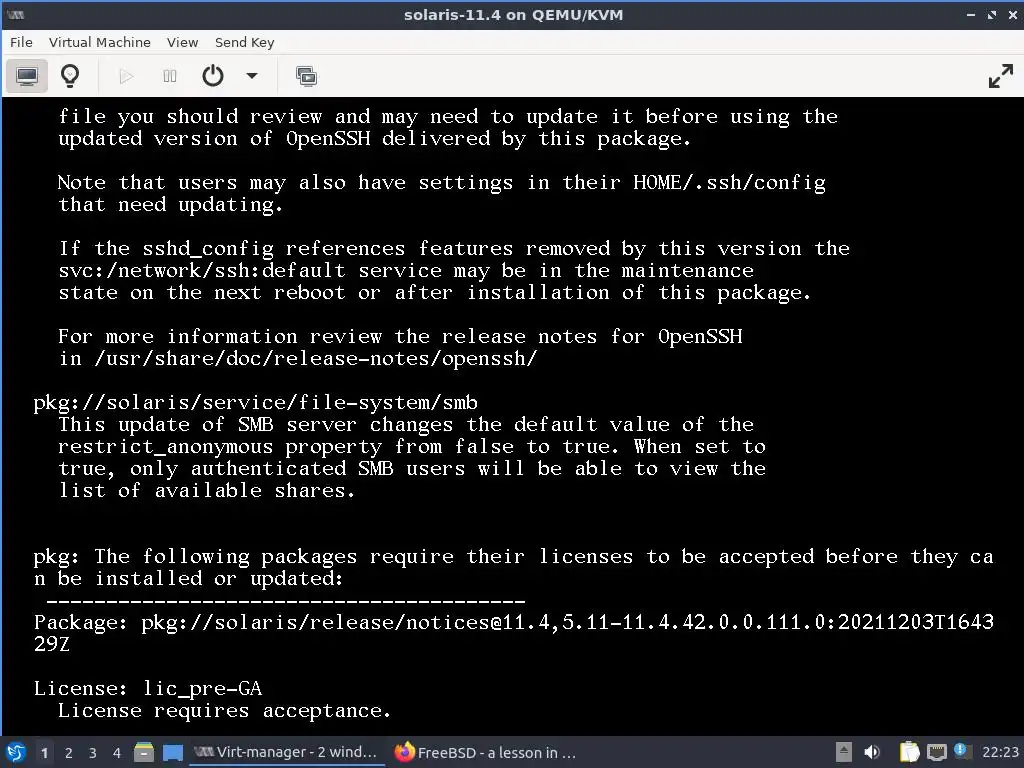1024x768 pixels.
Task: Switch to virtual desktop 4
Action: pos(117,753)
